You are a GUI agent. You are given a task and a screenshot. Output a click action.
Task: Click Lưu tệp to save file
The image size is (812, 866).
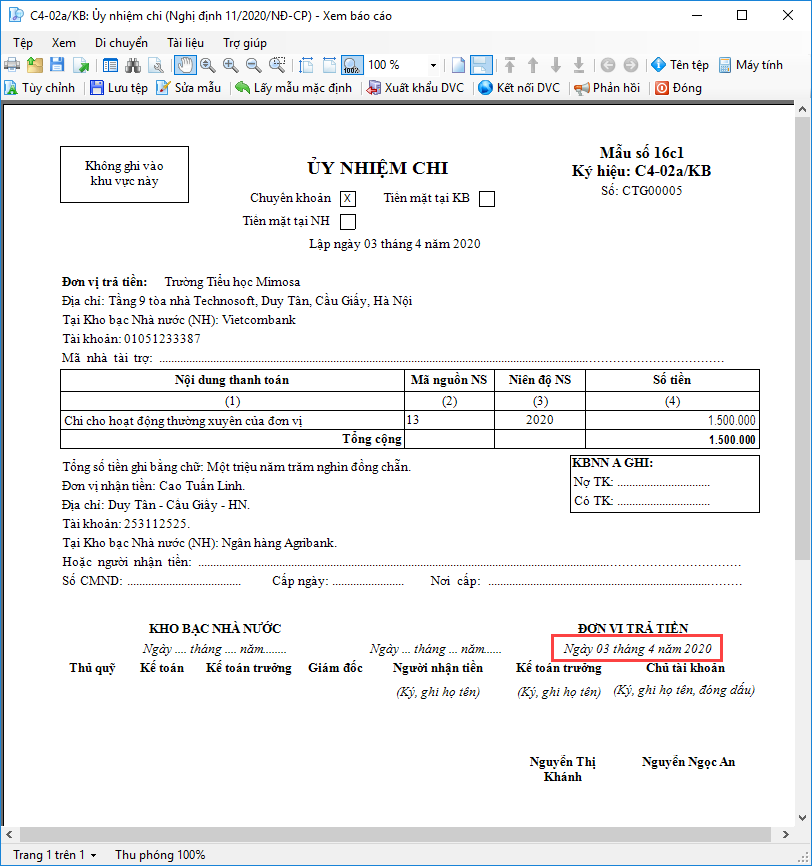[119, 88]
